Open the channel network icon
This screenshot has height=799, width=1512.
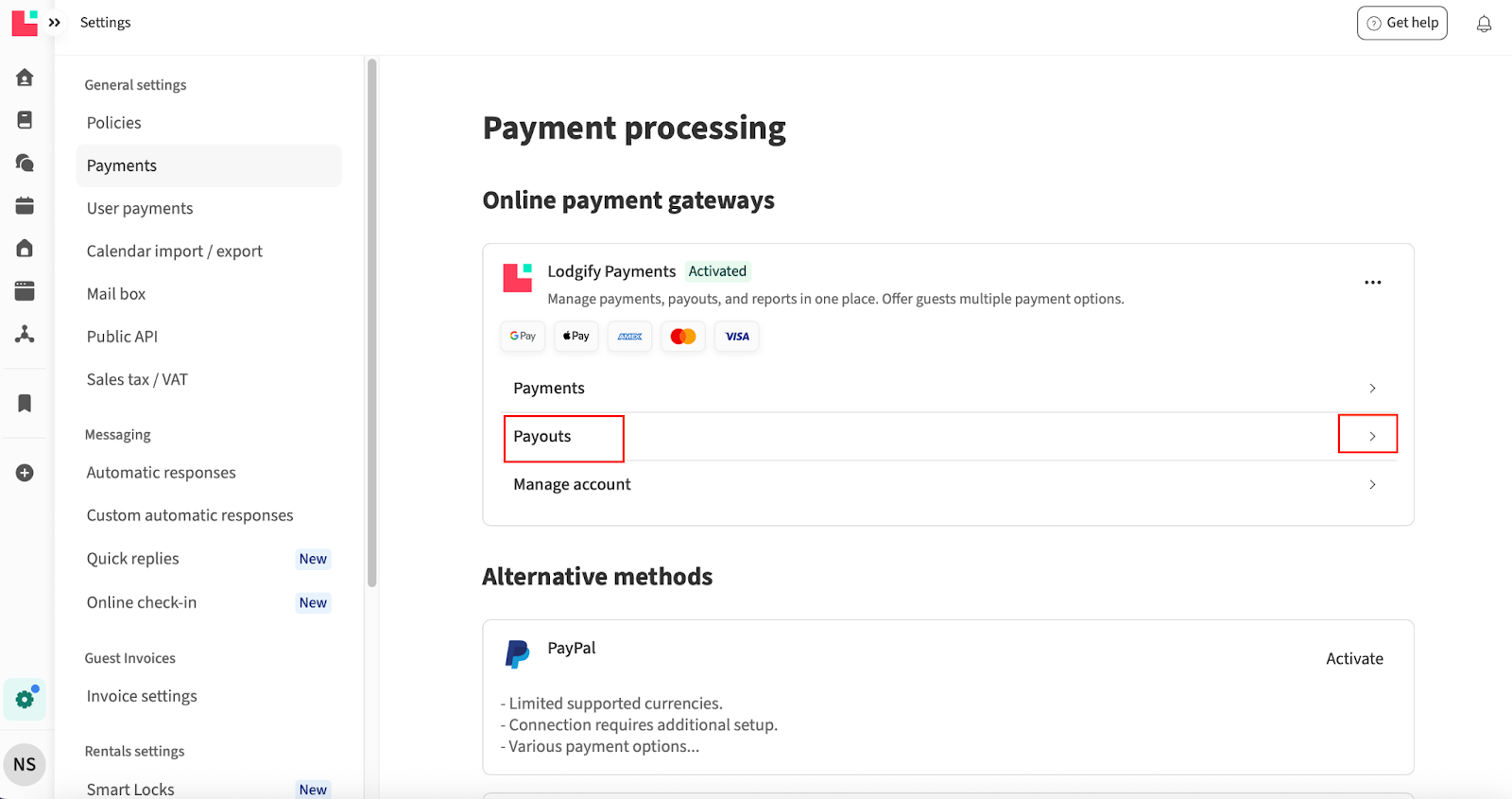pos(25,334)
